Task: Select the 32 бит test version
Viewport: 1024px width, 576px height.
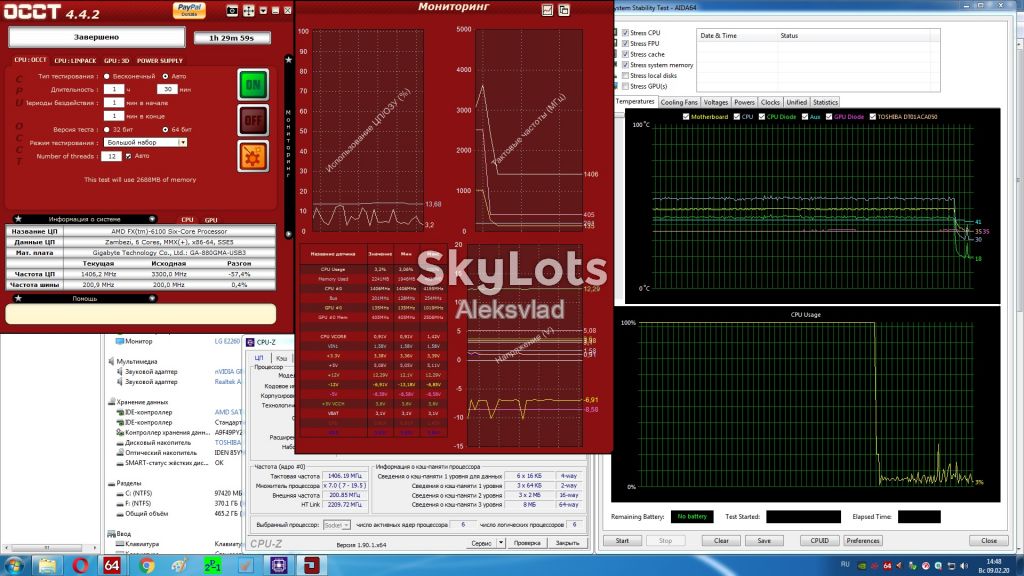Action: (x=106, y=129)
